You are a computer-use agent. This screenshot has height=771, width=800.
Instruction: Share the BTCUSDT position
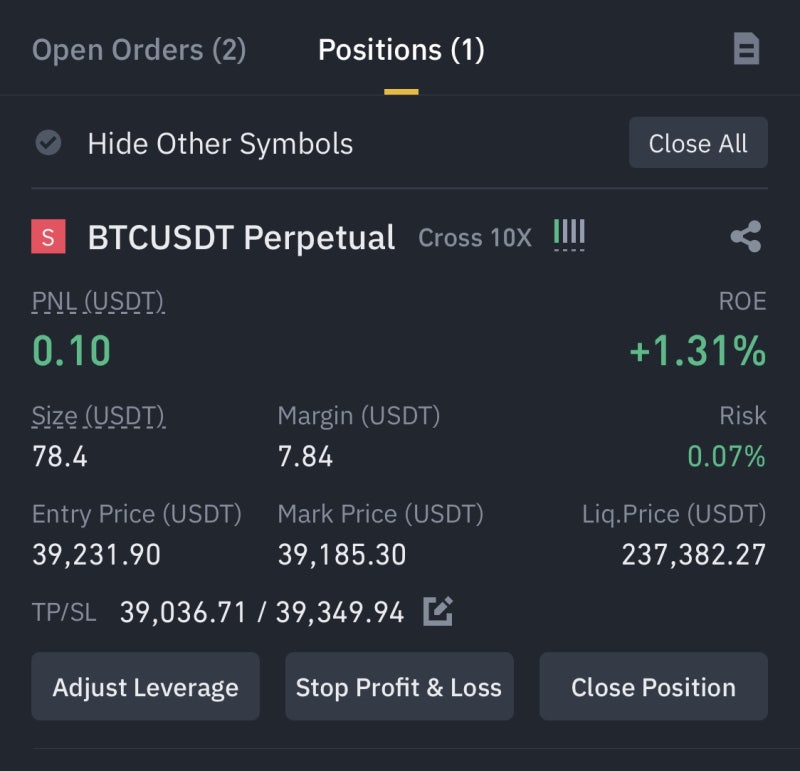(746, 236)
